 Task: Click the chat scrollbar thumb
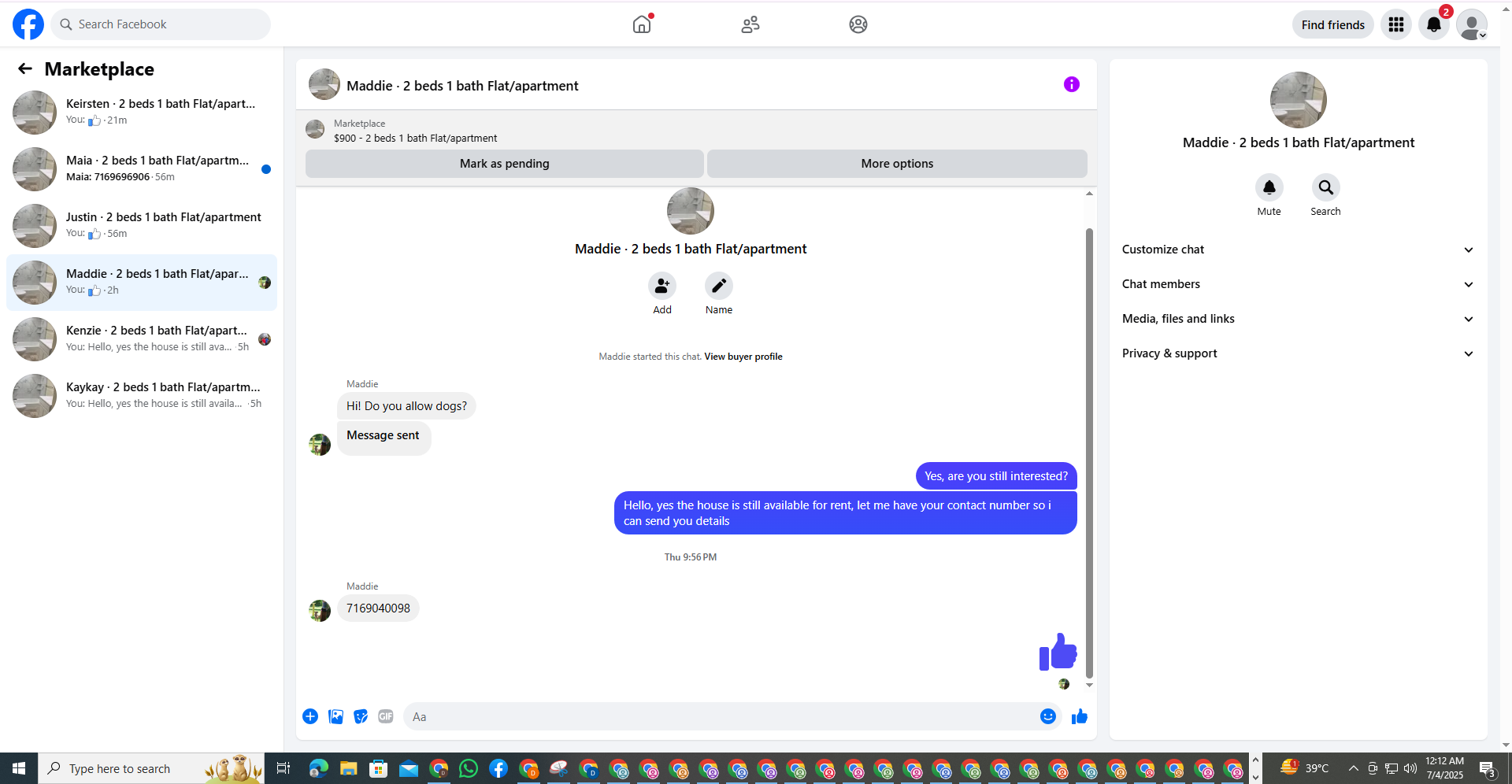(1090, 453)
